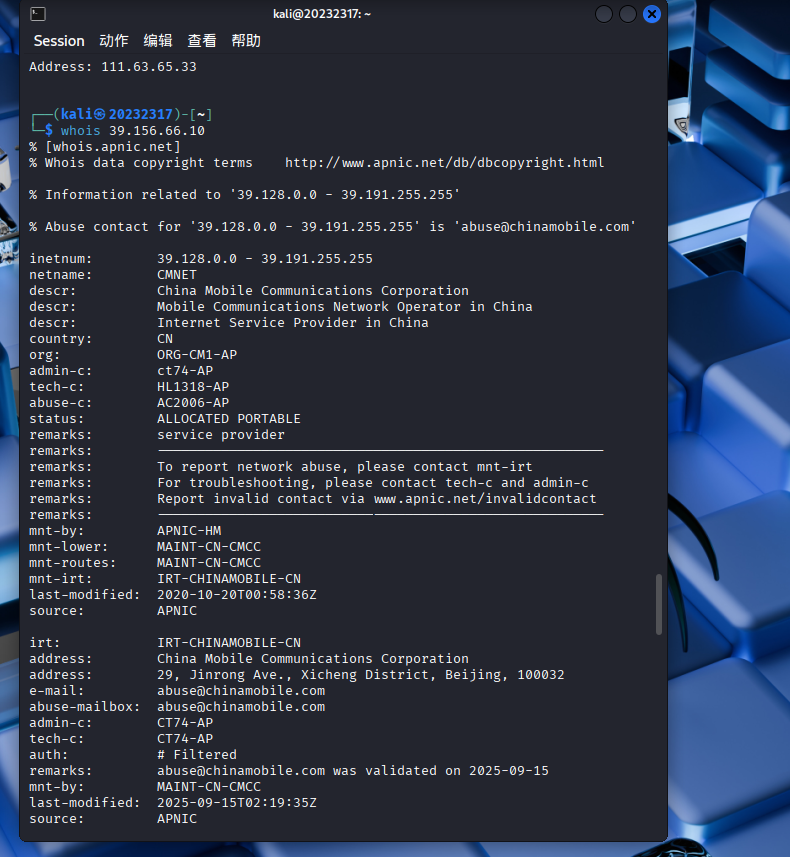
Task: Click 'China Mobile Communications Corporation' descr line
Action: pos(313,291)
